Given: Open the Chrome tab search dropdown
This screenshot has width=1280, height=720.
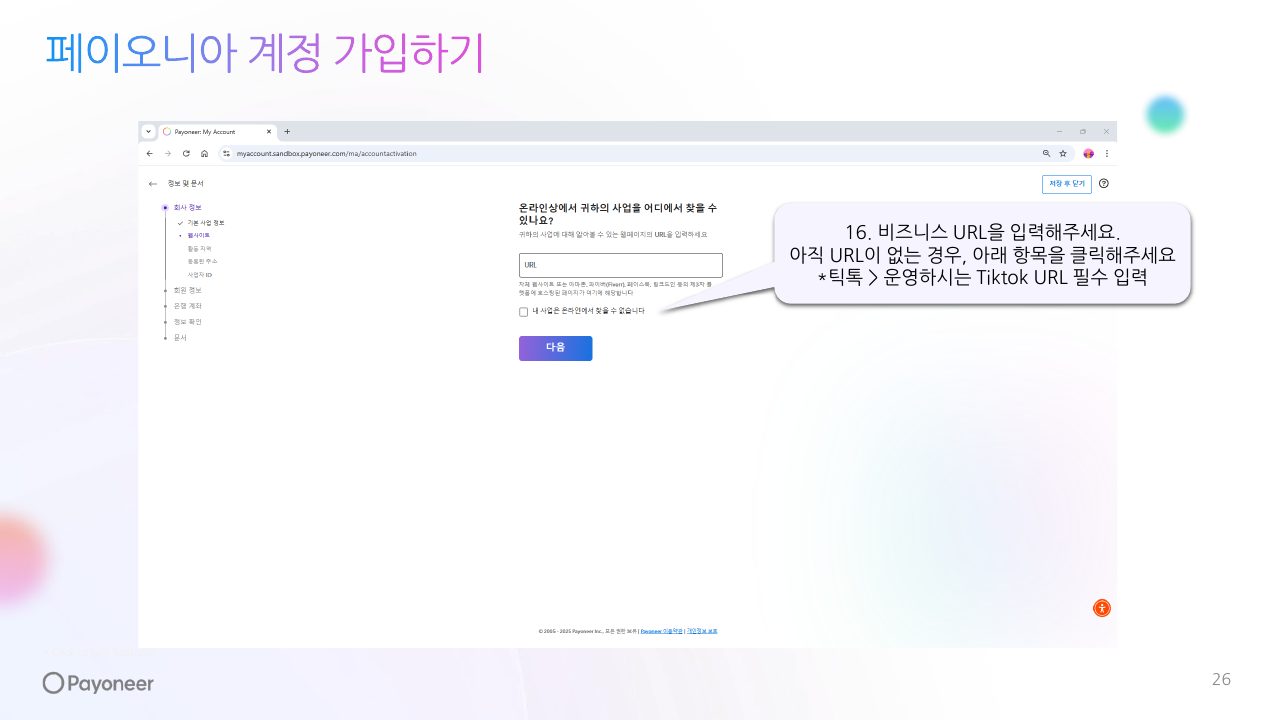Looking at the screenshot, I should click(x=148, y=132).
